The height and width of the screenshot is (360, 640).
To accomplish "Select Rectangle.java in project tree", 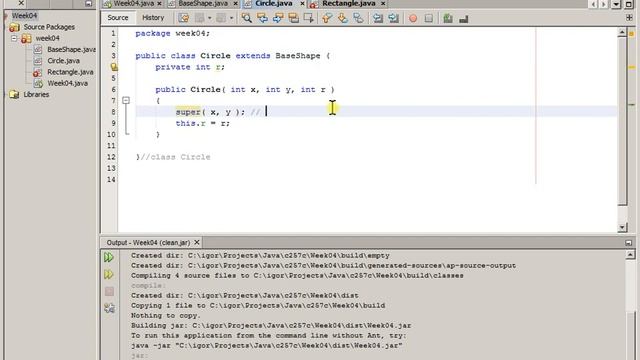I will click(70, 72).
